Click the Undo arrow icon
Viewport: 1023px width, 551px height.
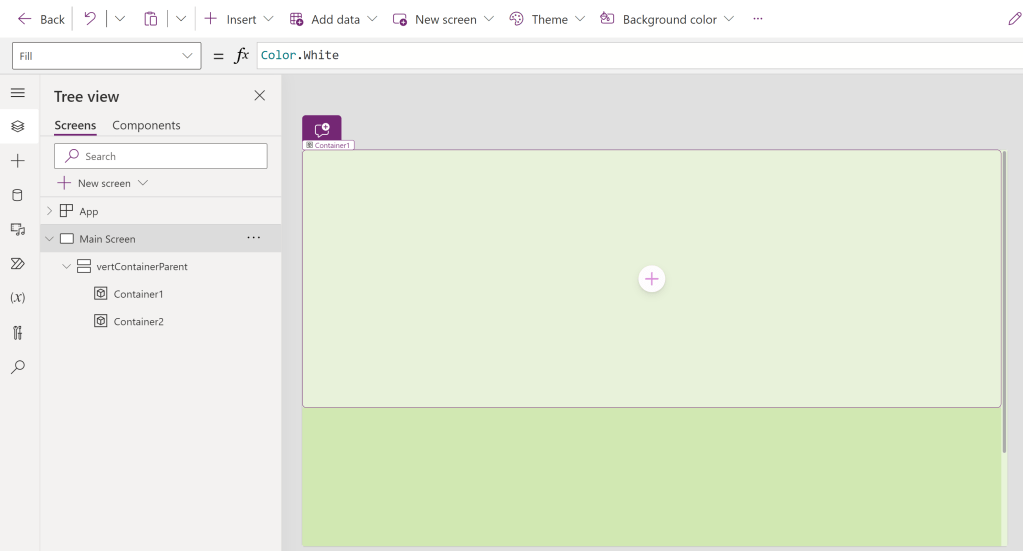point(90,19)
